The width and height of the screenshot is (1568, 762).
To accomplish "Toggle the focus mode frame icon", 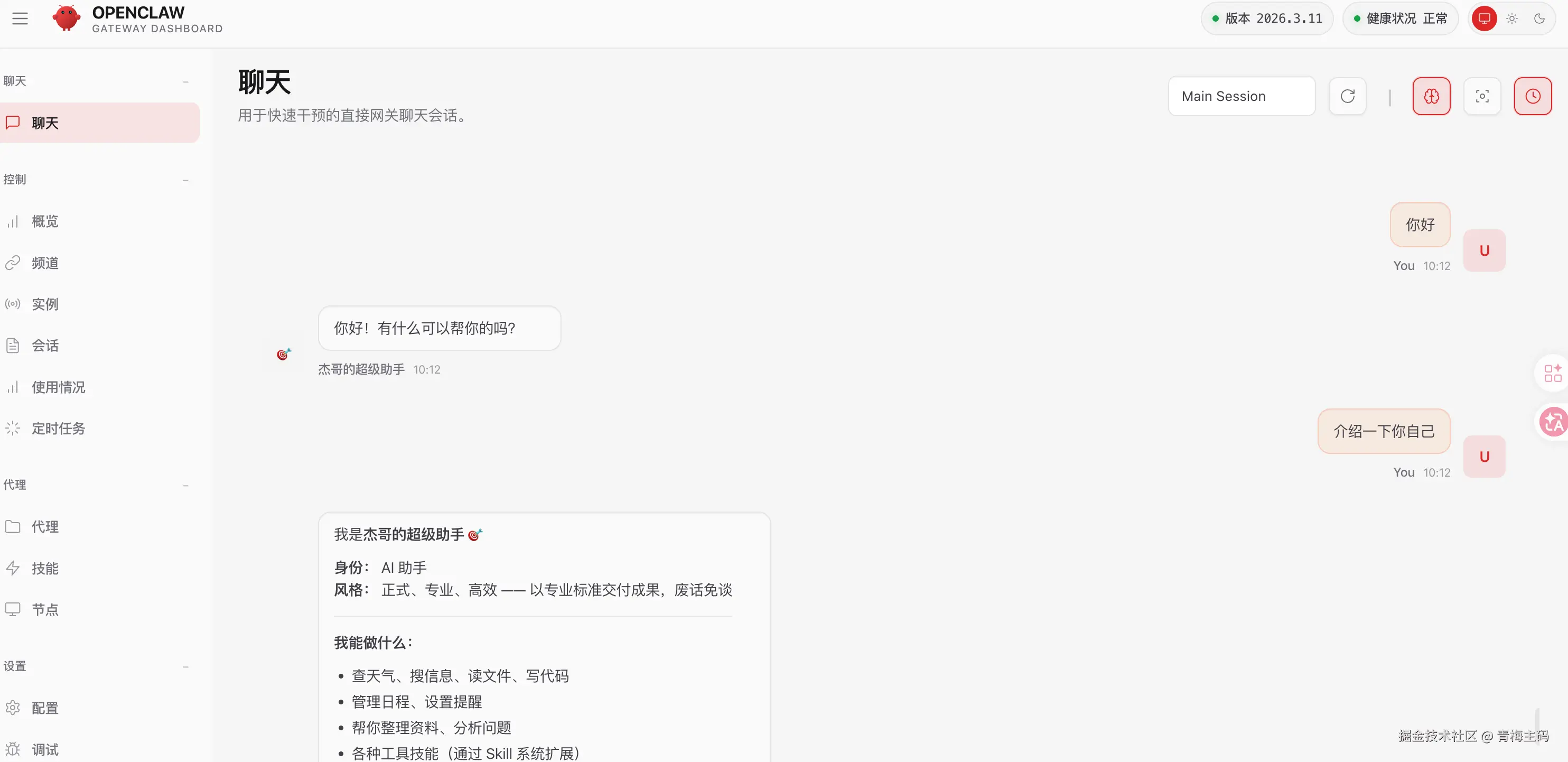I will point(1482,96).
